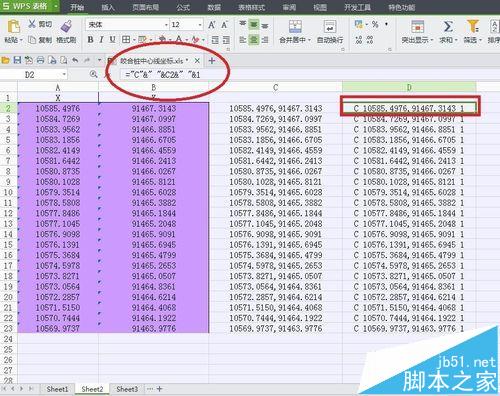
Task: Select column C header
Action: click(x=275, y=87)
